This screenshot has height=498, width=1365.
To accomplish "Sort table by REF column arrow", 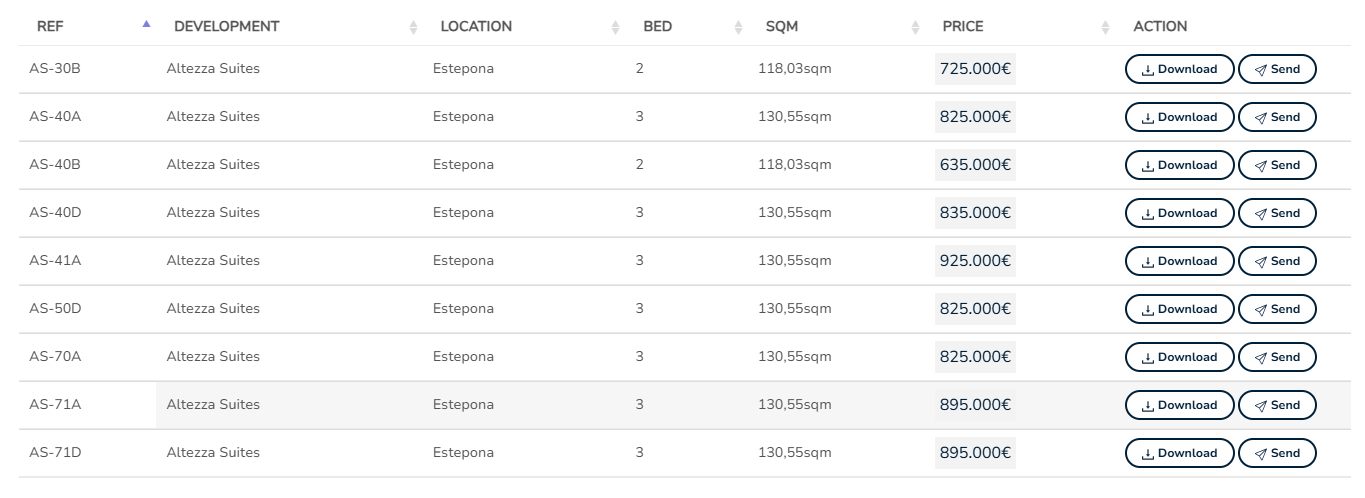I will click(147, 24).
